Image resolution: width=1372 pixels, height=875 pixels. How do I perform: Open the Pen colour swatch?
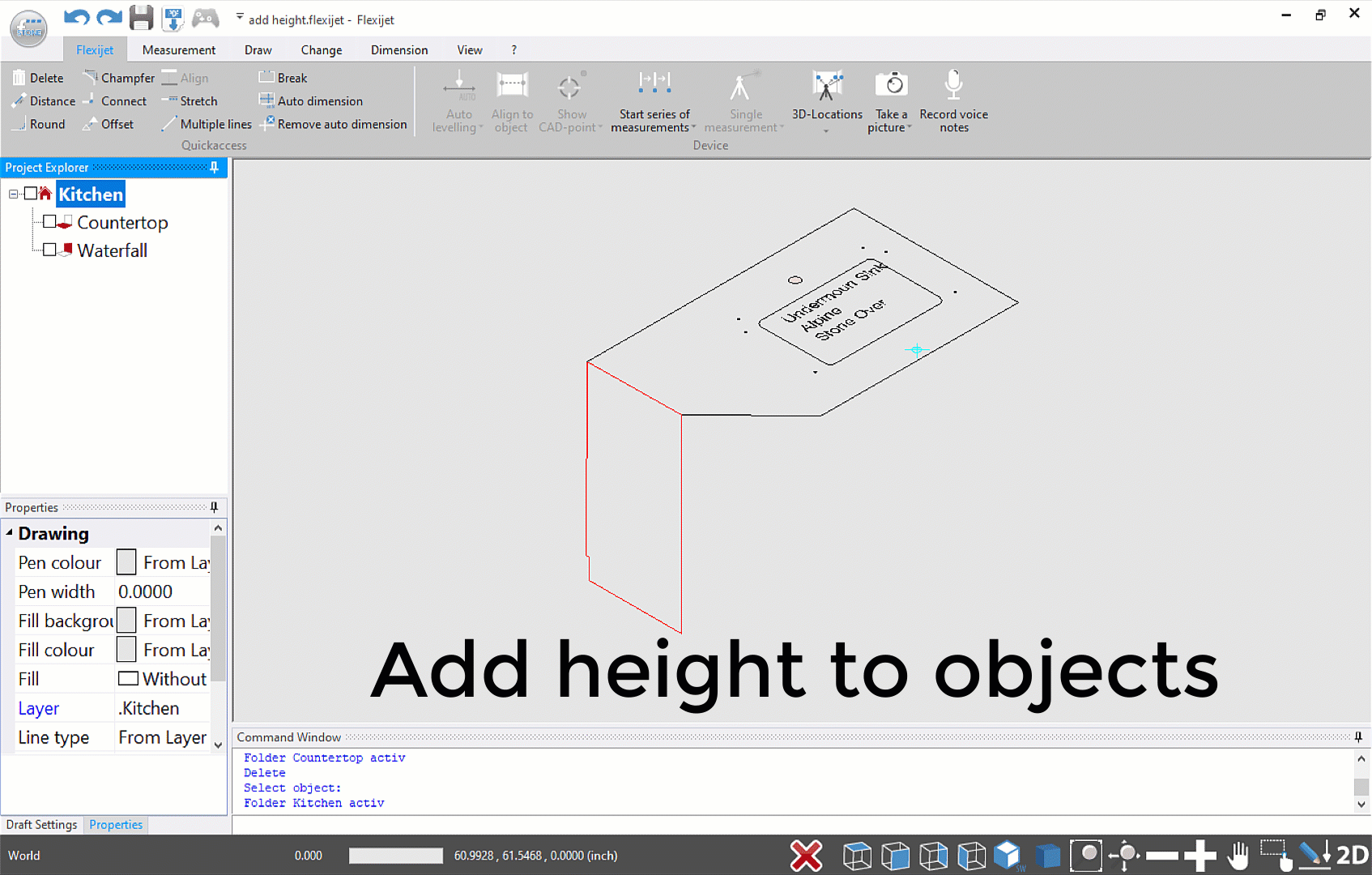[126, 561]
